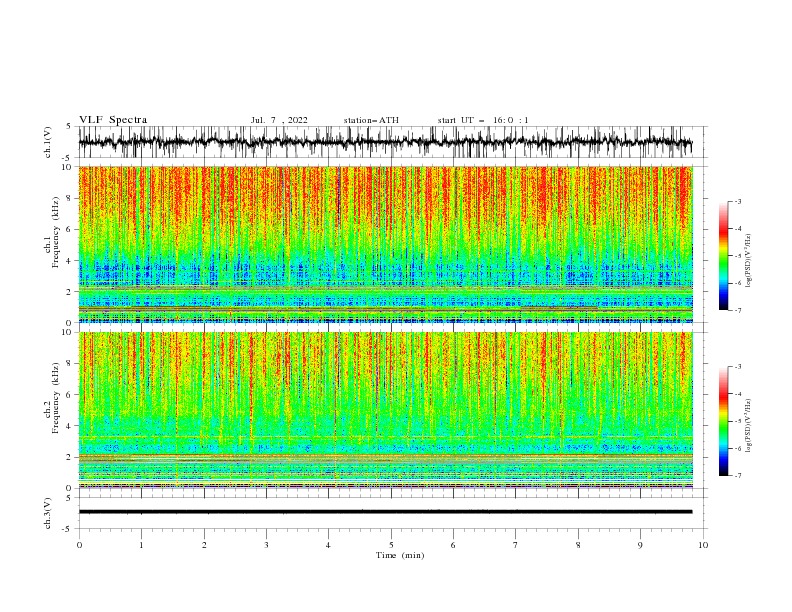Click the '5' tick on ch.1(V) axis

coord(69,127)
